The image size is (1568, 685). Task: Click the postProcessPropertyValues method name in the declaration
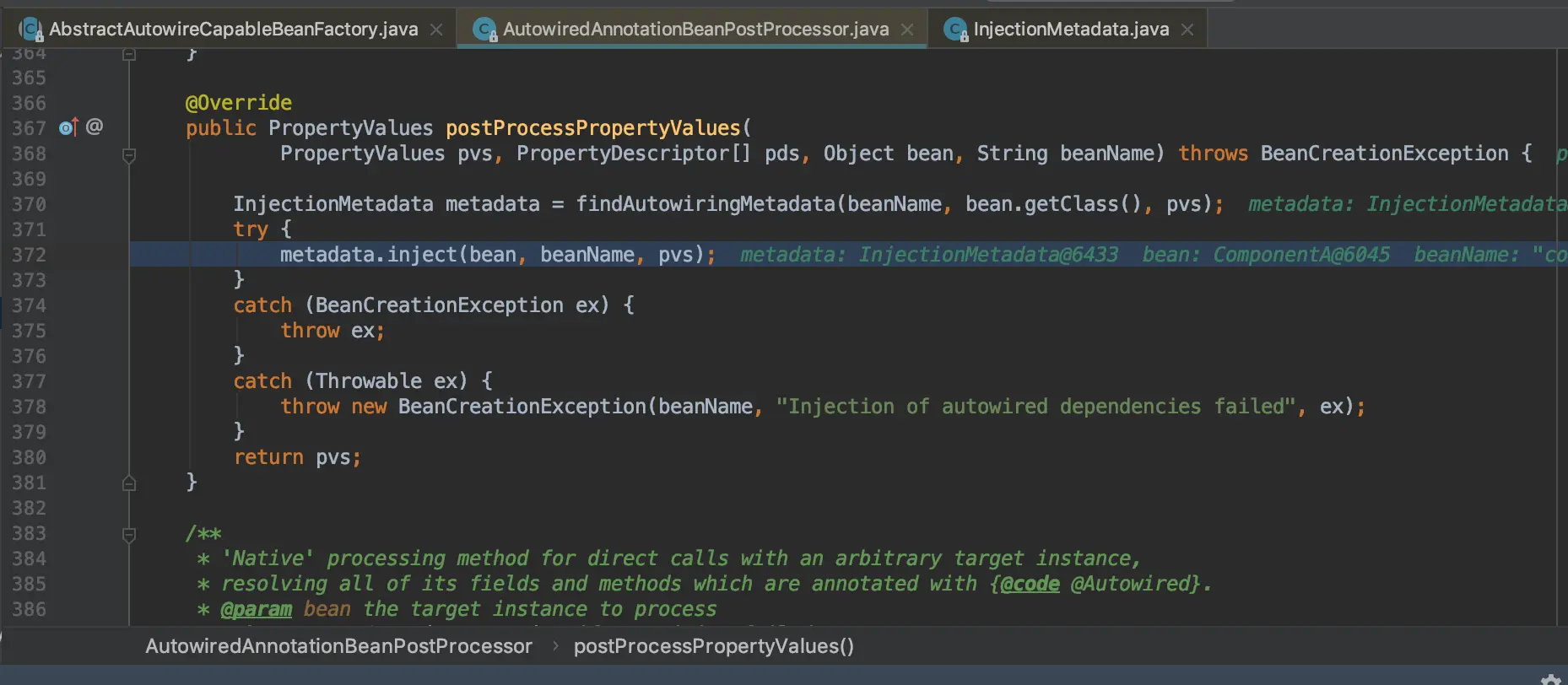593,128
